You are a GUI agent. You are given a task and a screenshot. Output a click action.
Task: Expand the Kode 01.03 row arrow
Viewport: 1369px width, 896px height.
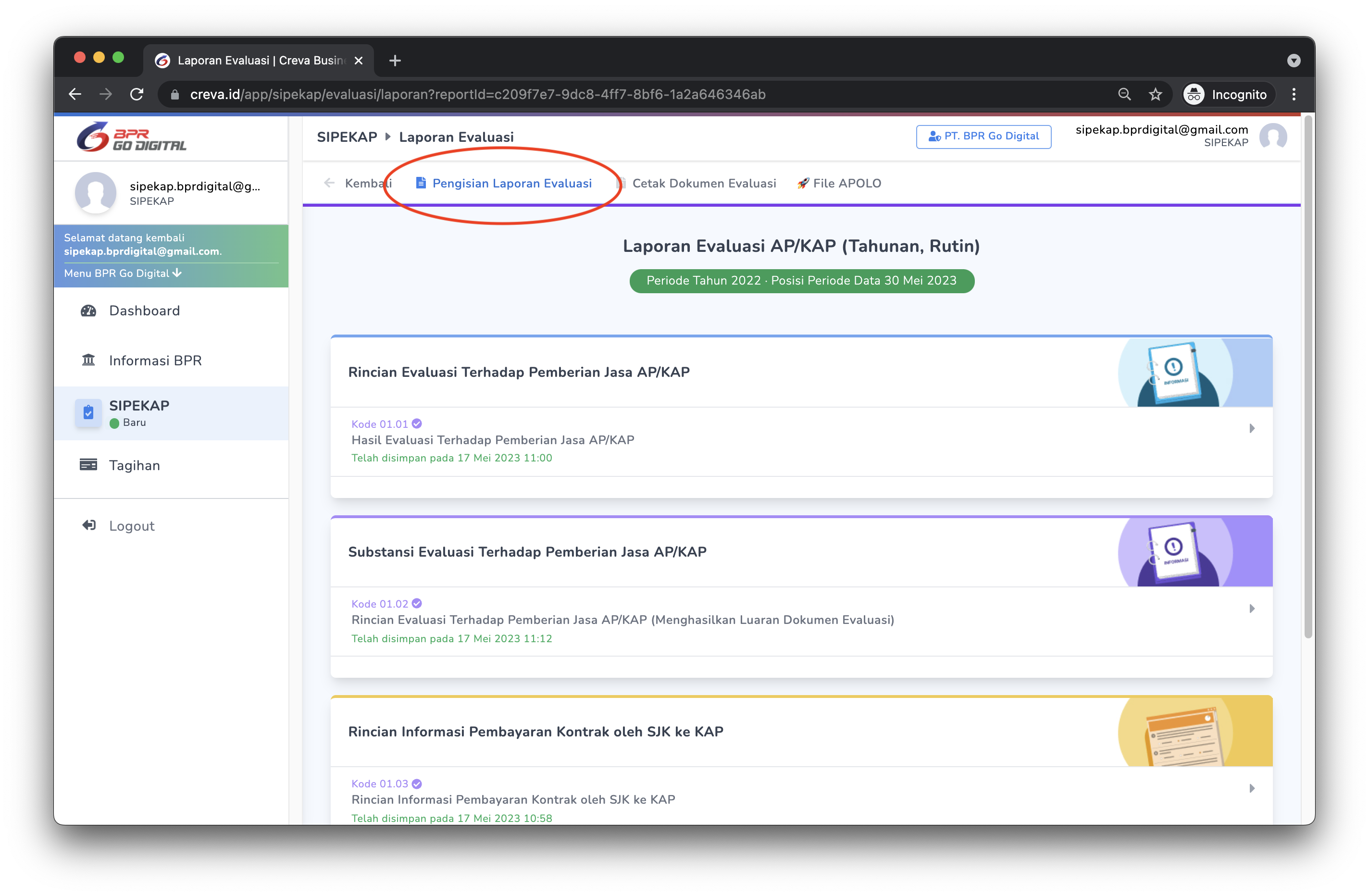click(x=1252, y=788)
